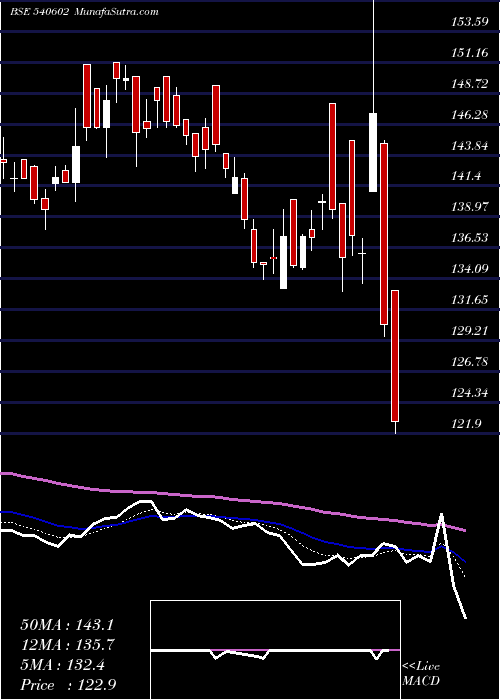The width and height of the screenshot is (500, 700).
Task: Click the '5MA : 132.4' readout
Action: tap(62, 665)
